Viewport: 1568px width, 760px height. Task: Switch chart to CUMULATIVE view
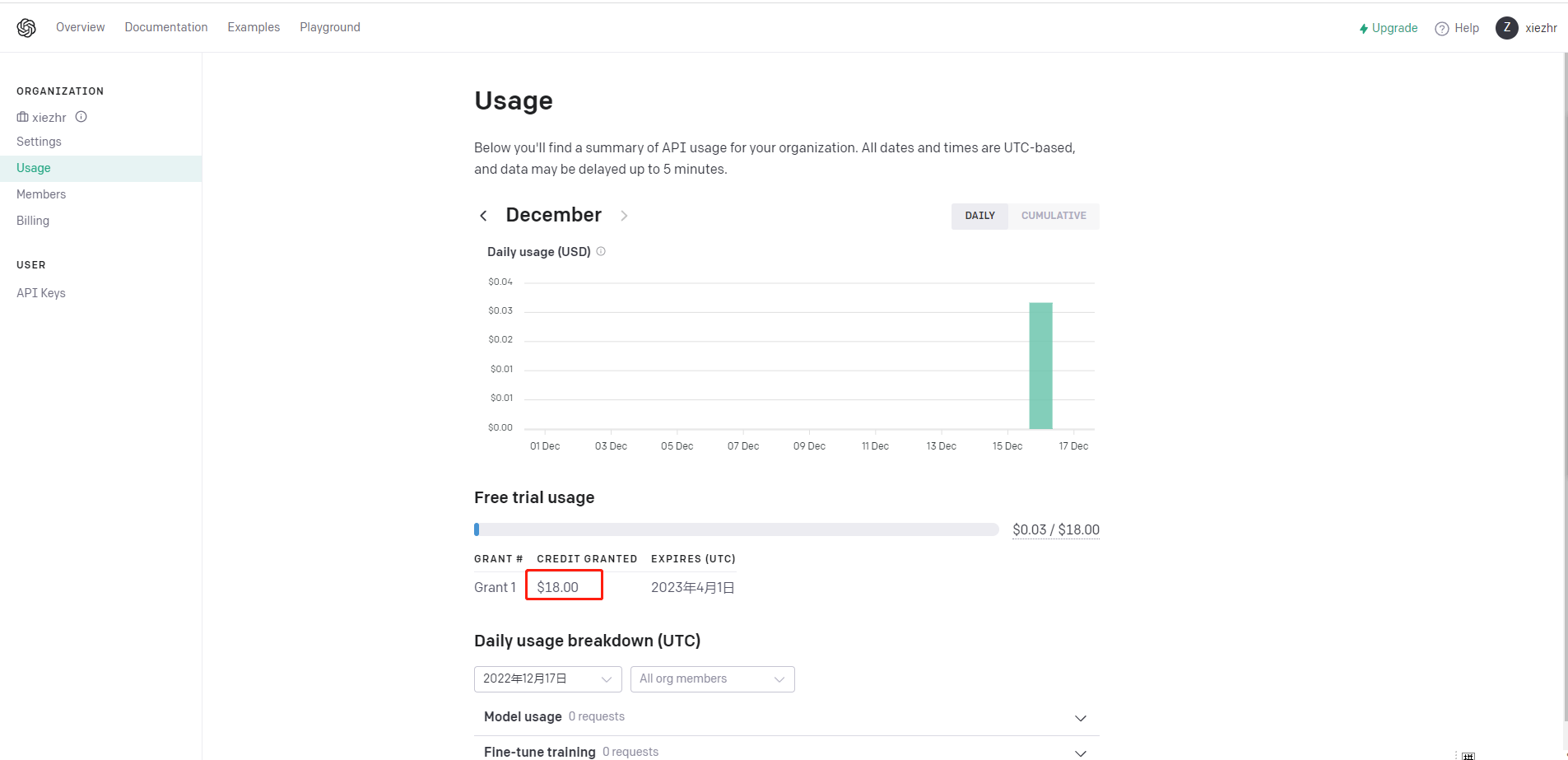(x=1054, y=216)
